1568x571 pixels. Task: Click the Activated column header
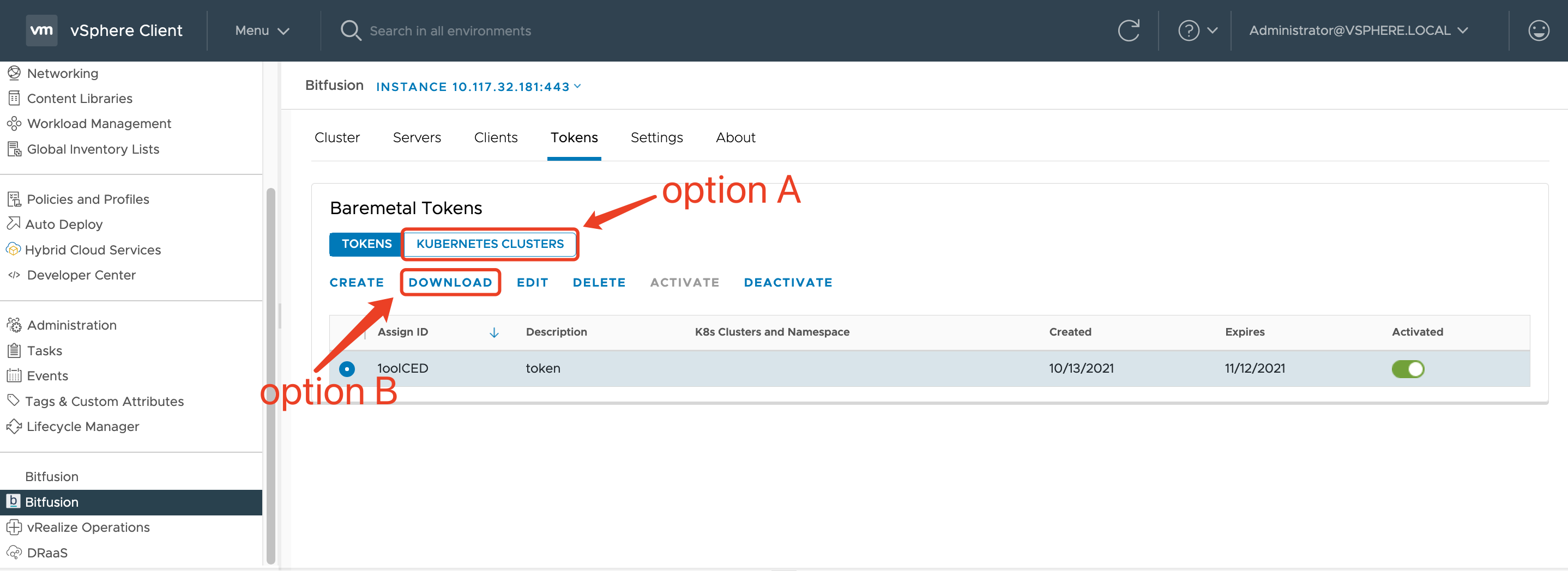click(x=1417, y=332)
